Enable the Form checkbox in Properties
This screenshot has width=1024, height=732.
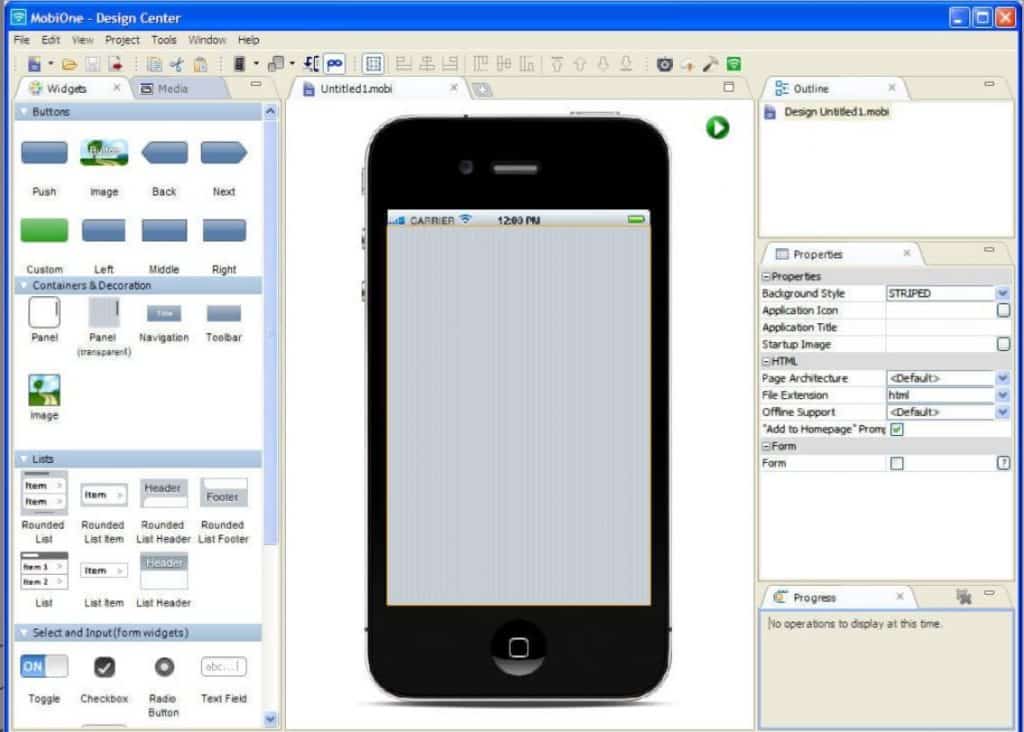[897, 463]
